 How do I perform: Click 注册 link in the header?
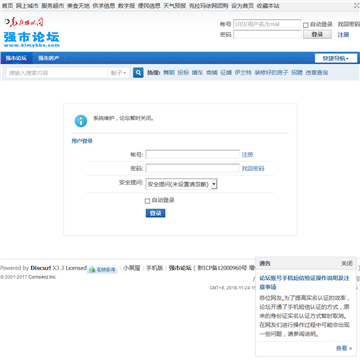tap(343, 35)
